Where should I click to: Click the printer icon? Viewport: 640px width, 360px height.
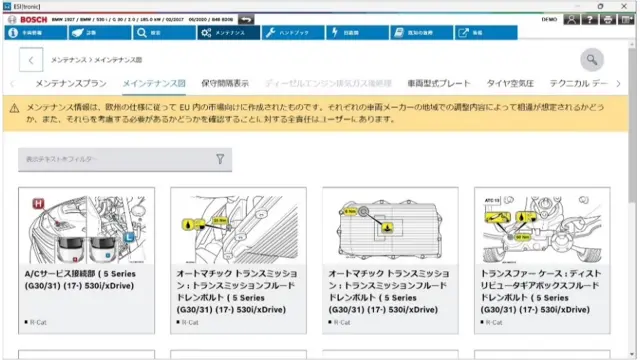608,19
